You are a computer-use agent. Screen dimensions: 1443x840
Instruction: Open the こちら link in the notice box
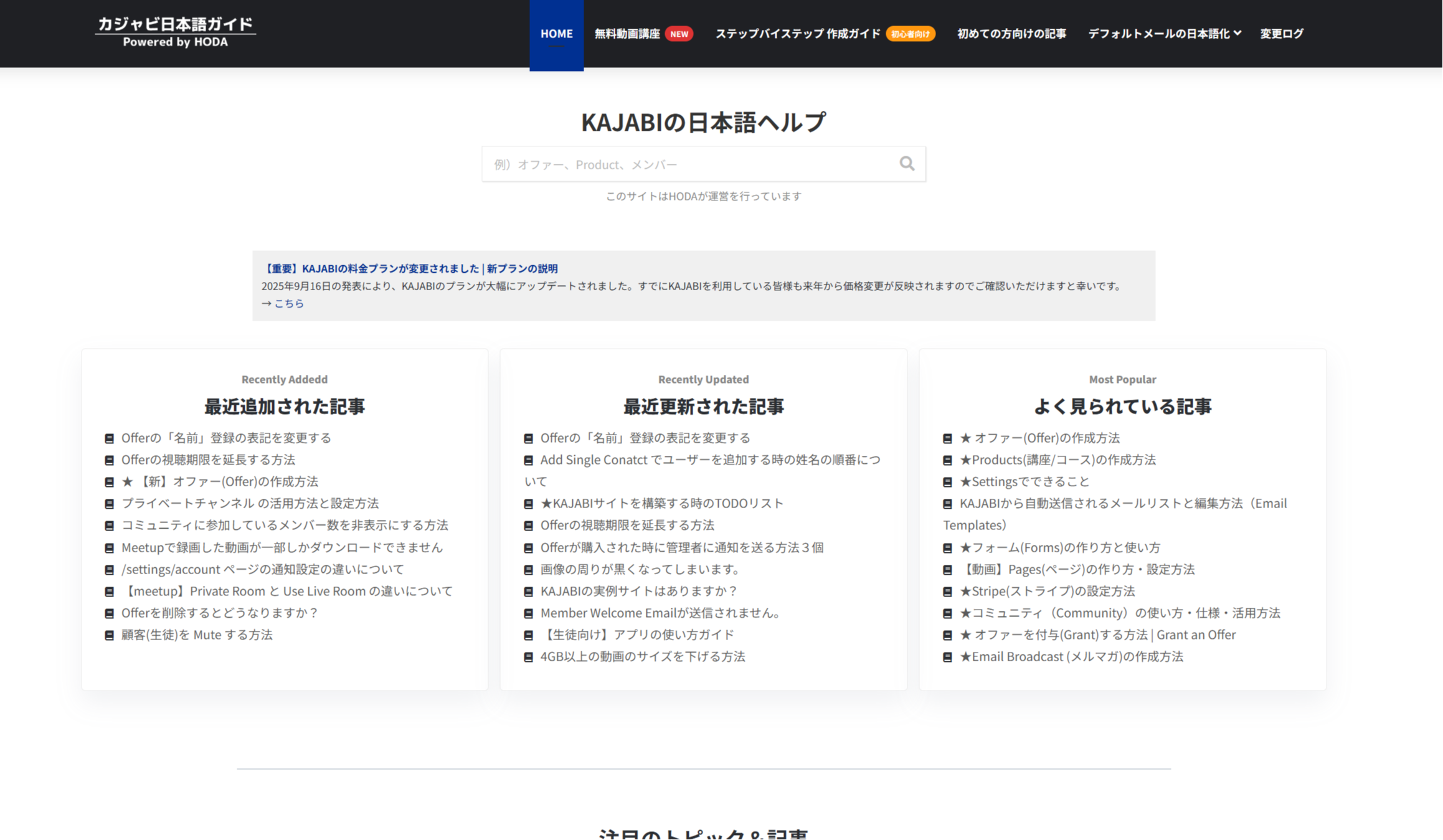pyautogui.click(x=288, y=303)
